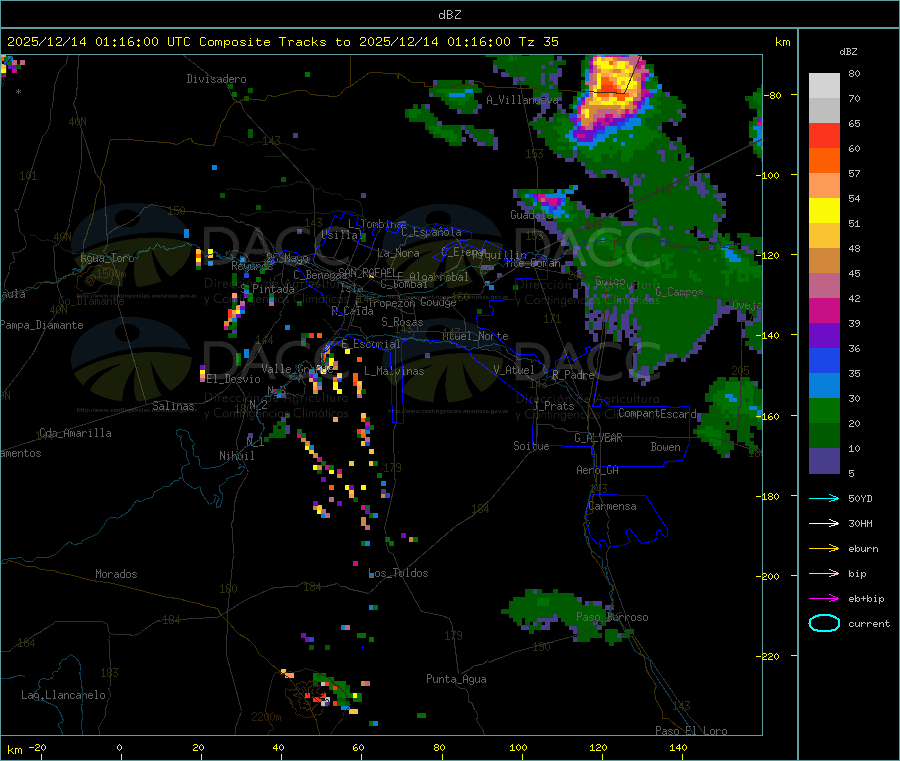Screen dimensions: 900x761
Task: Click the 'Los_Toldos' map label
Action: click(398, 573)
